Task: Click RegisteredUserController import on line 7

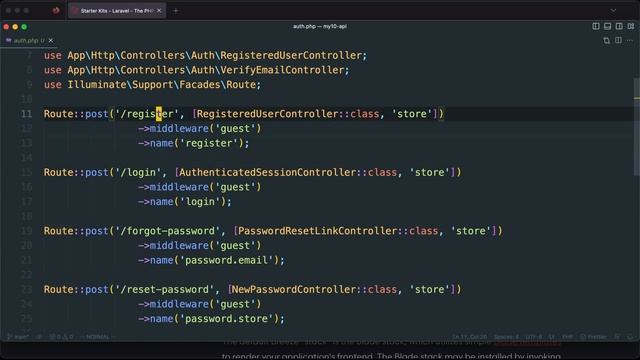Action: [x=205, y=56]
